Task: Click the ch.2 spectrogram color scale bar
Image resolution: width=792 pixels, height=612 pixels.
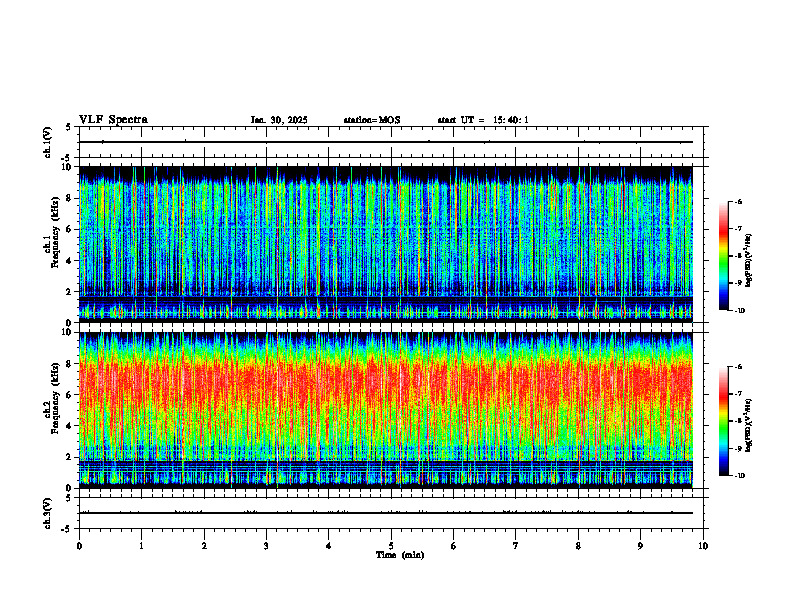Action: click(x=724, y=421)
